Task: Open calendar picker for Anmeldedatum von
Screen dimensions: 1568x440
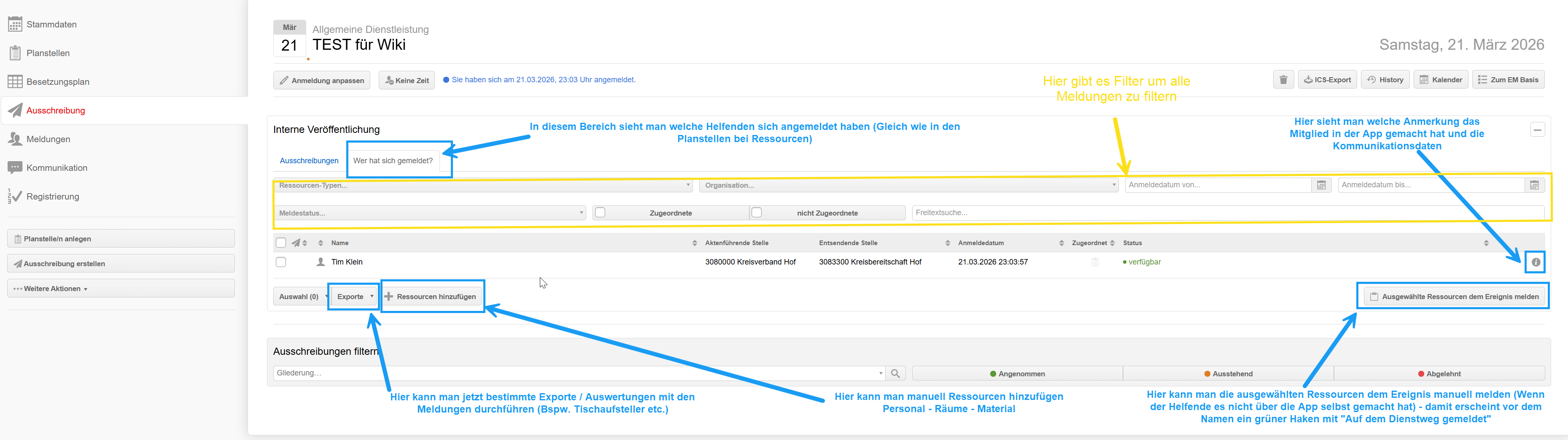Action: click(x=1321, y=185)
